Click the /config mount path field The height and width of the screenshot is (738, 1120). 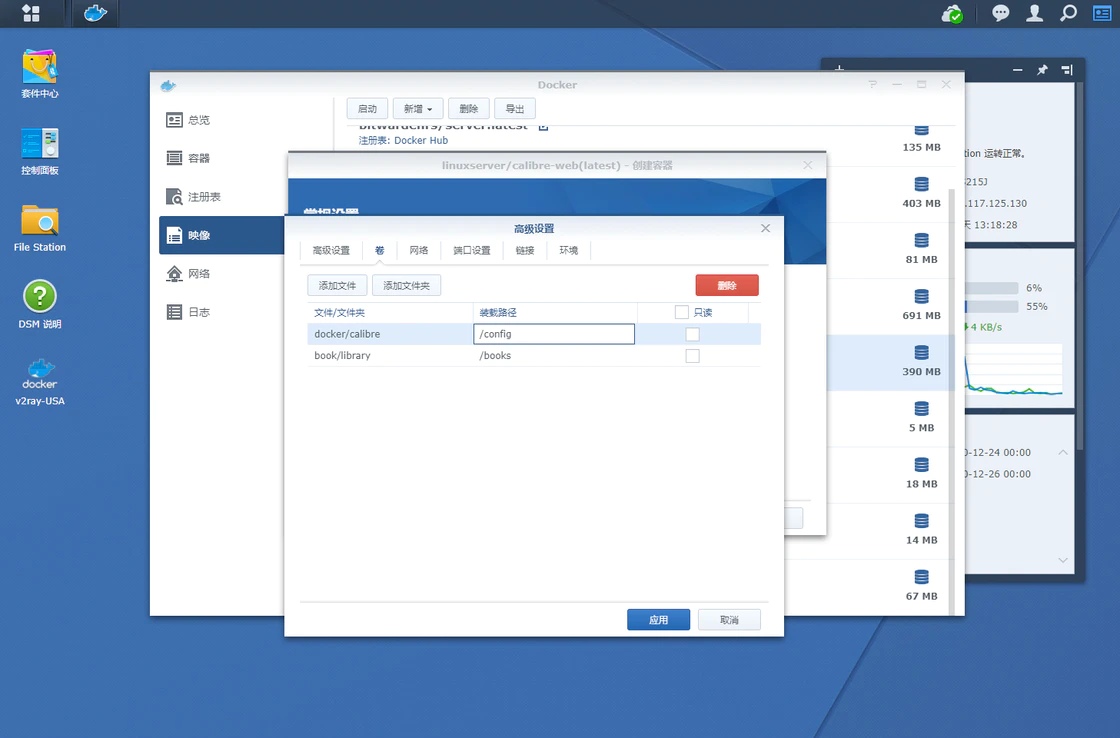tap(554, 334)
